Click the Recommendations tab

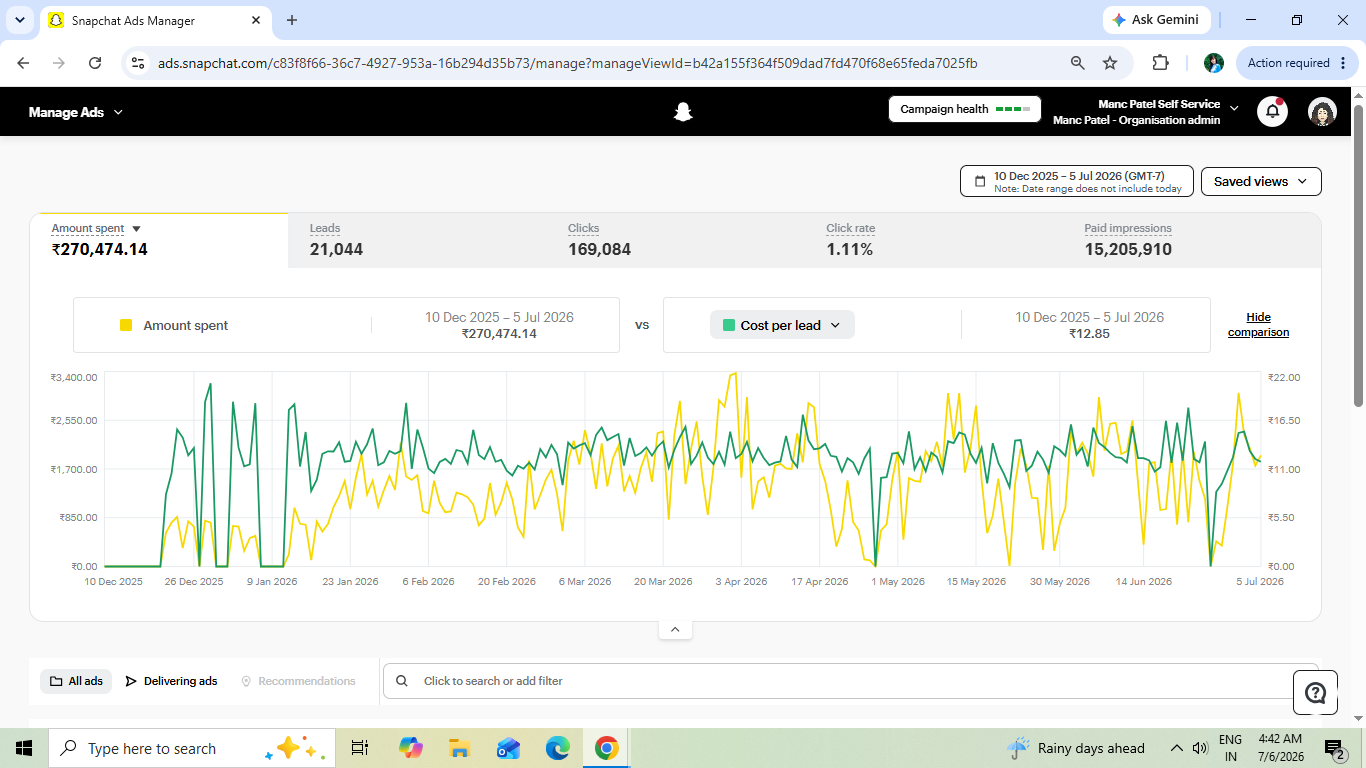298,681
